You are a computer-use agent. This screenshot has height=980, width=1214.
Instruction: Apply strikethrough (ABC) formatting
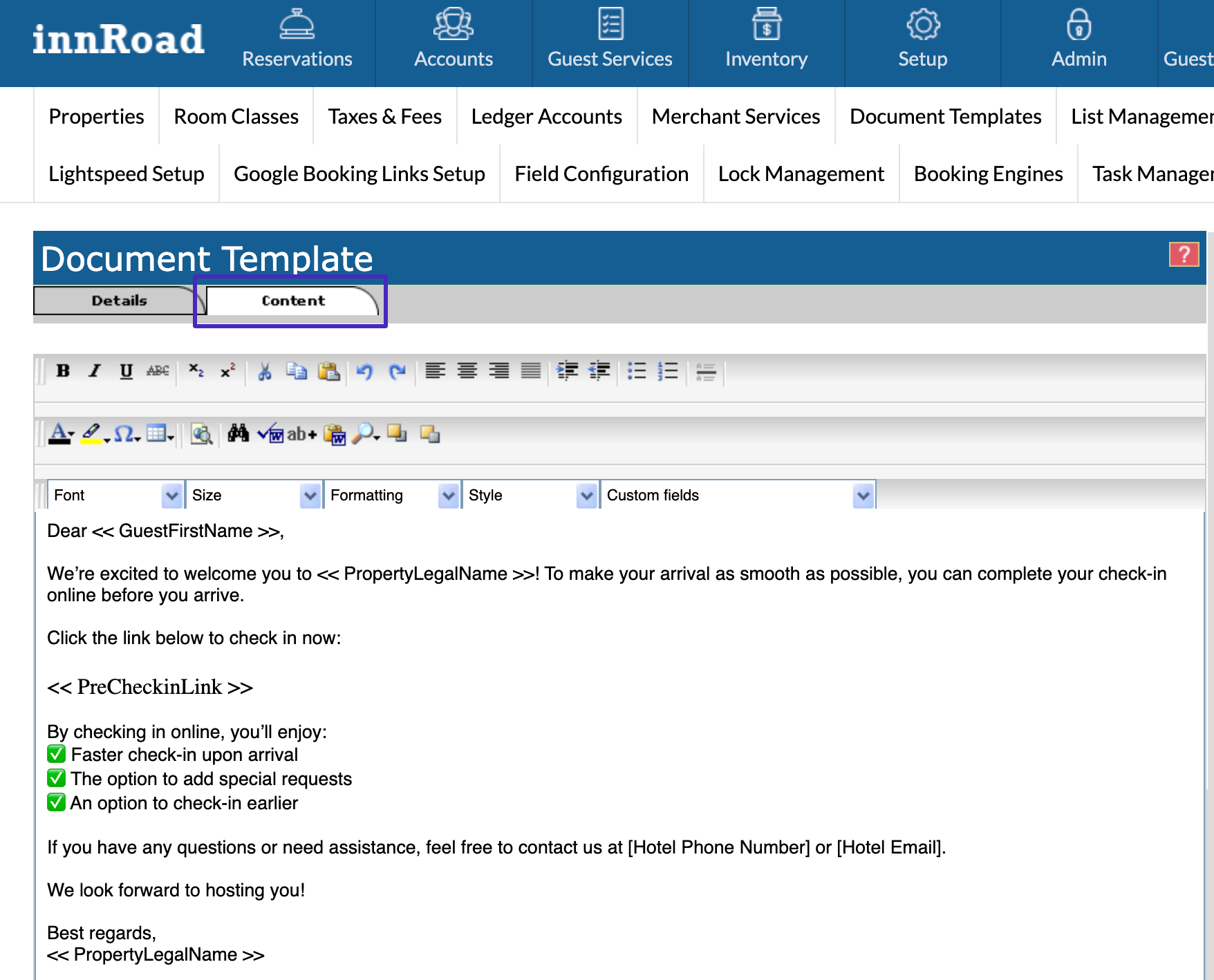[x=158, y=371]
